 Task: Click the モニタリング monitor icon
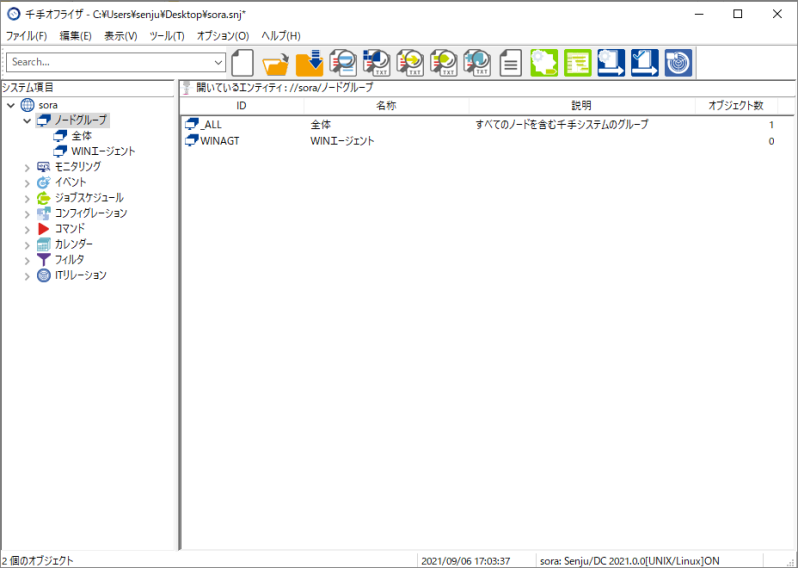click(x=44, y=167)
